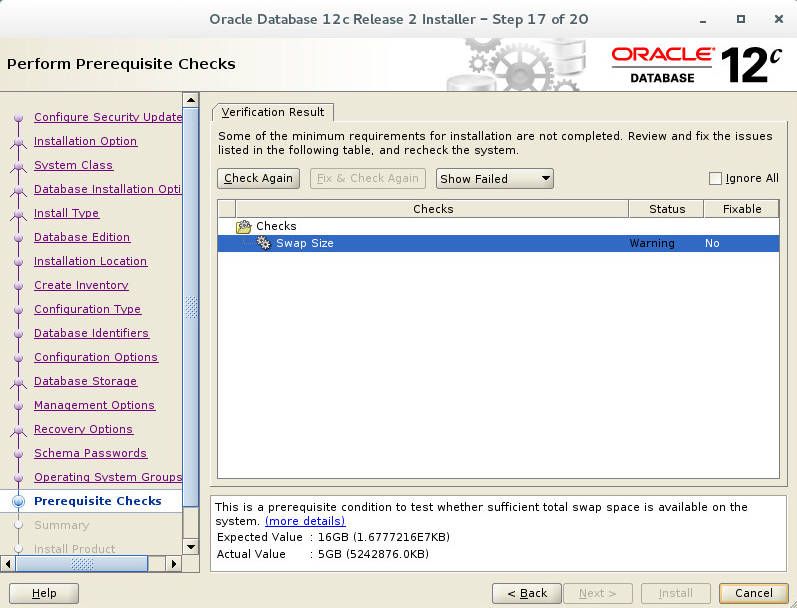797x608 pixels.
Task: Enable the Ignore All checkbox
Action: coord(715,178)
